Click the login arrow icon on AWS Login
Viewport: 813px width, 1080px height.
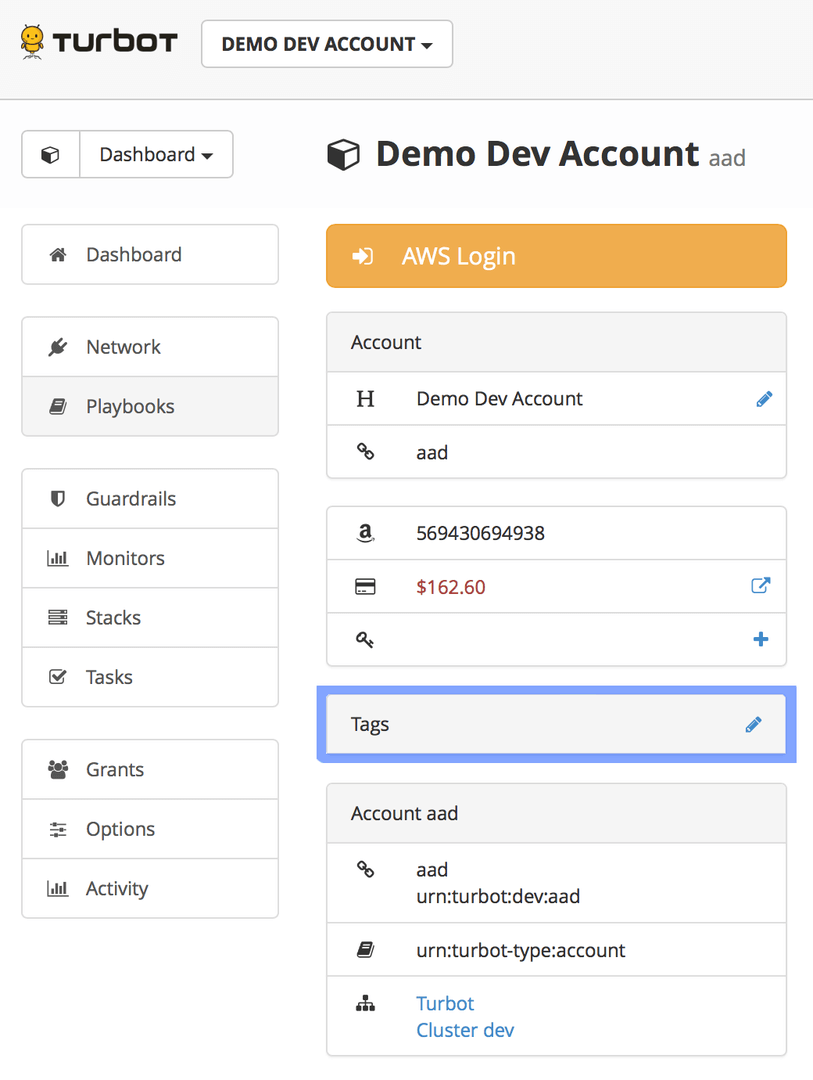pyautogui.click(x=362, y=256)
